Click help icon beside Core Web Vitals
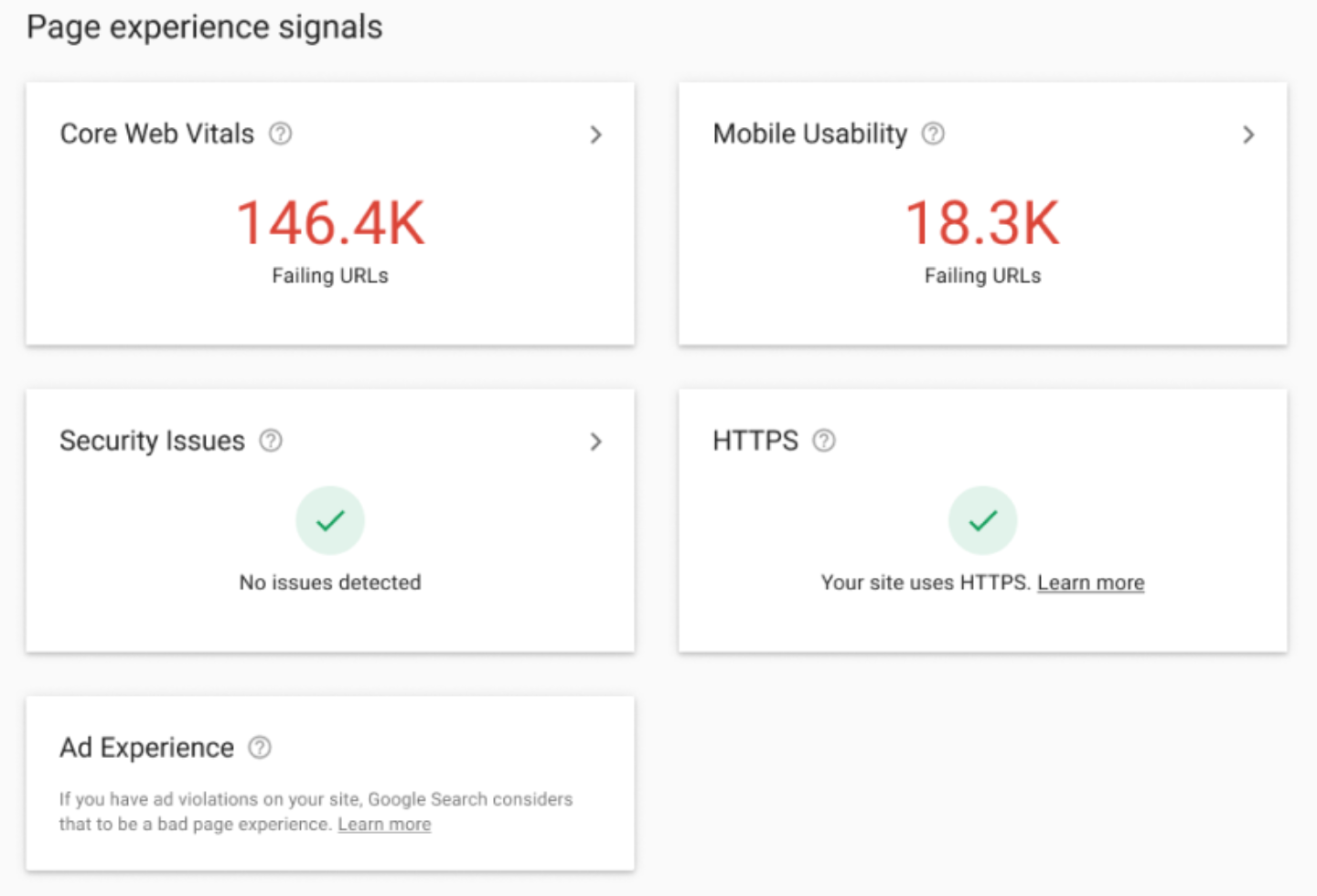The width and height of the screenshot is (1317, 896). coord(281,134)
